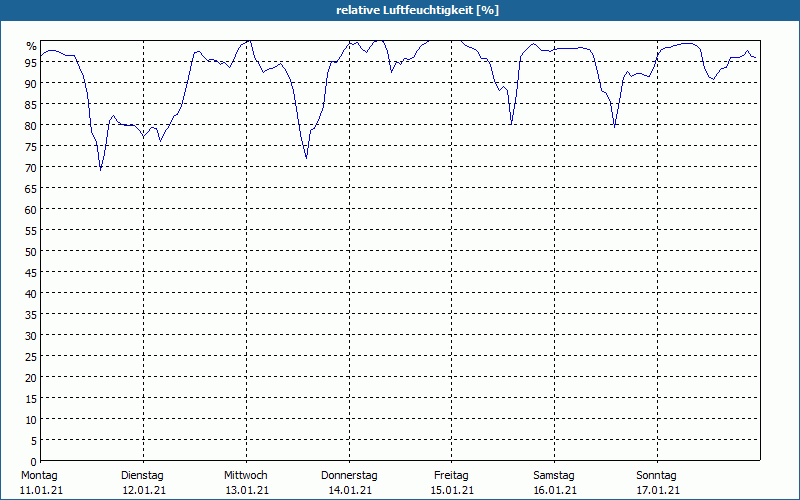This screenshot has width=800, height=500.
Task: Click the 'Samstag' day label
Action: tap(554, 475)
